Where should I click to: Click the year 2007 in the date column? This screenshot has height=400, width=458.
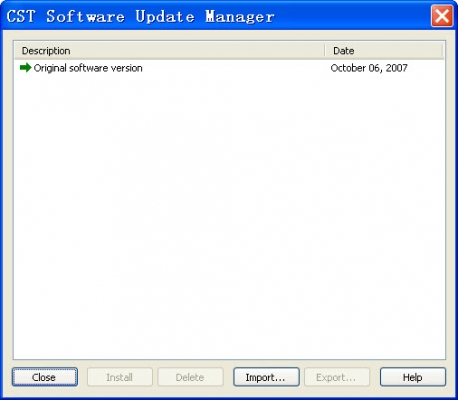pyautogui.click(x=397, y=68)
